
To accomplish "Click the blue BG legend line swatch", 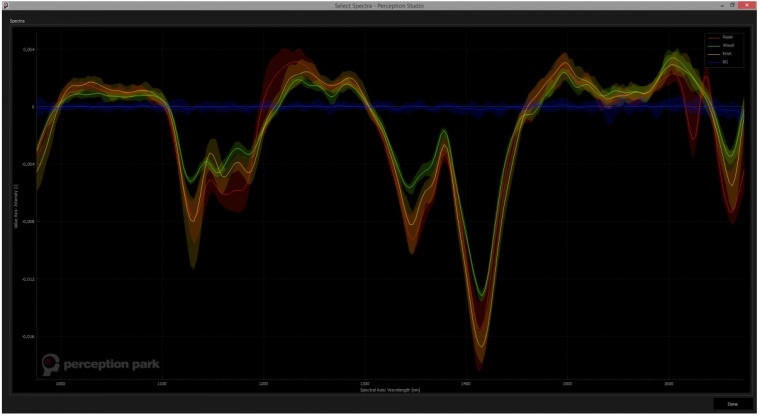I will (713, 61).
